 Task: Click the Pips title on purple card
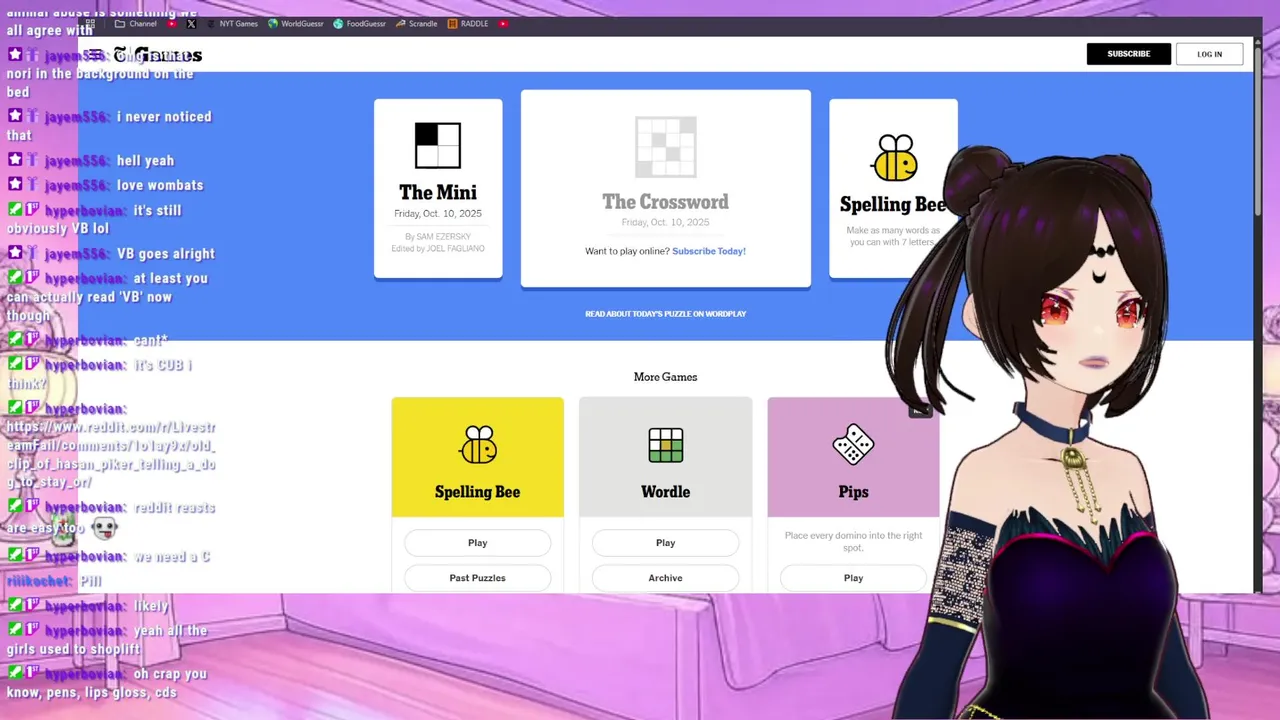point(853,492)
